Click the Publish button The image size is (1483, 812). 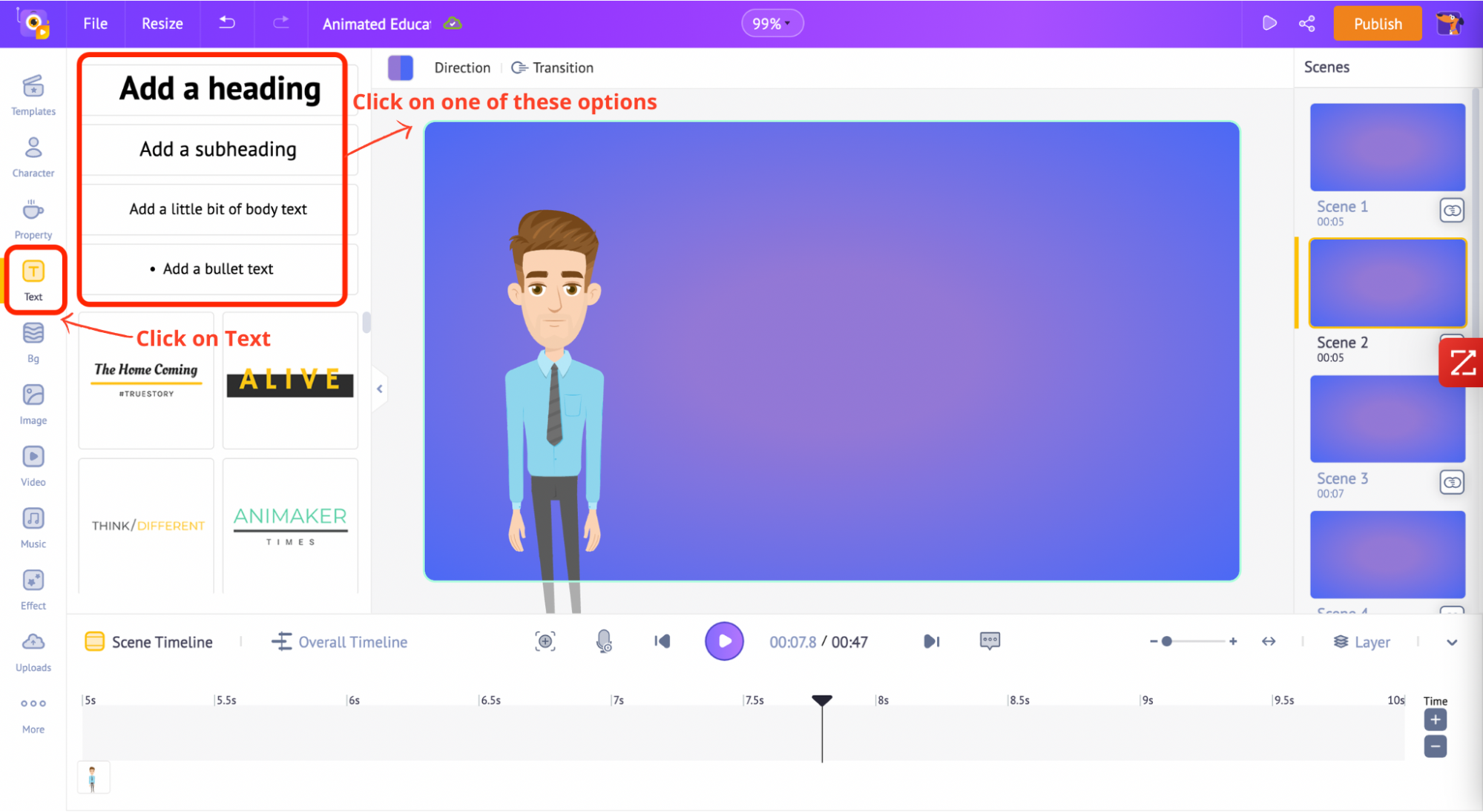[1376, 23]
